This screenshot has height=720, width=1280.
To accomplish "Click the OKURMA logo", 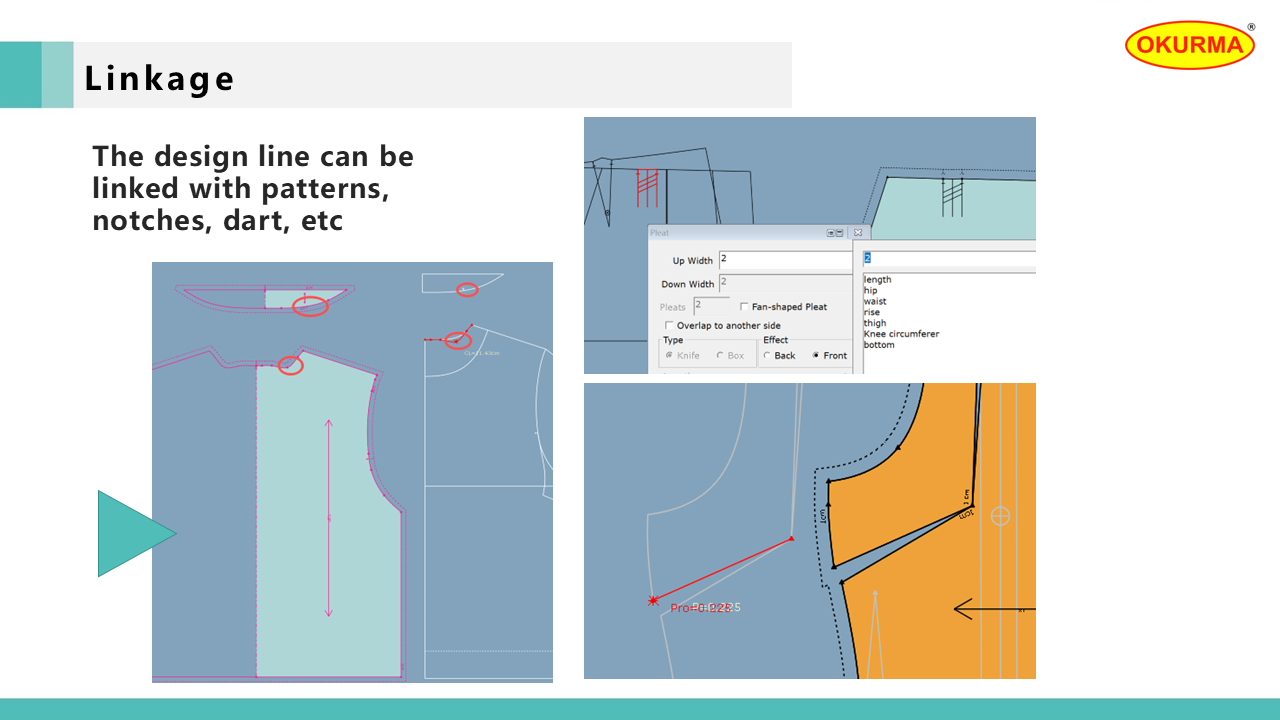I will [1189, 46].
